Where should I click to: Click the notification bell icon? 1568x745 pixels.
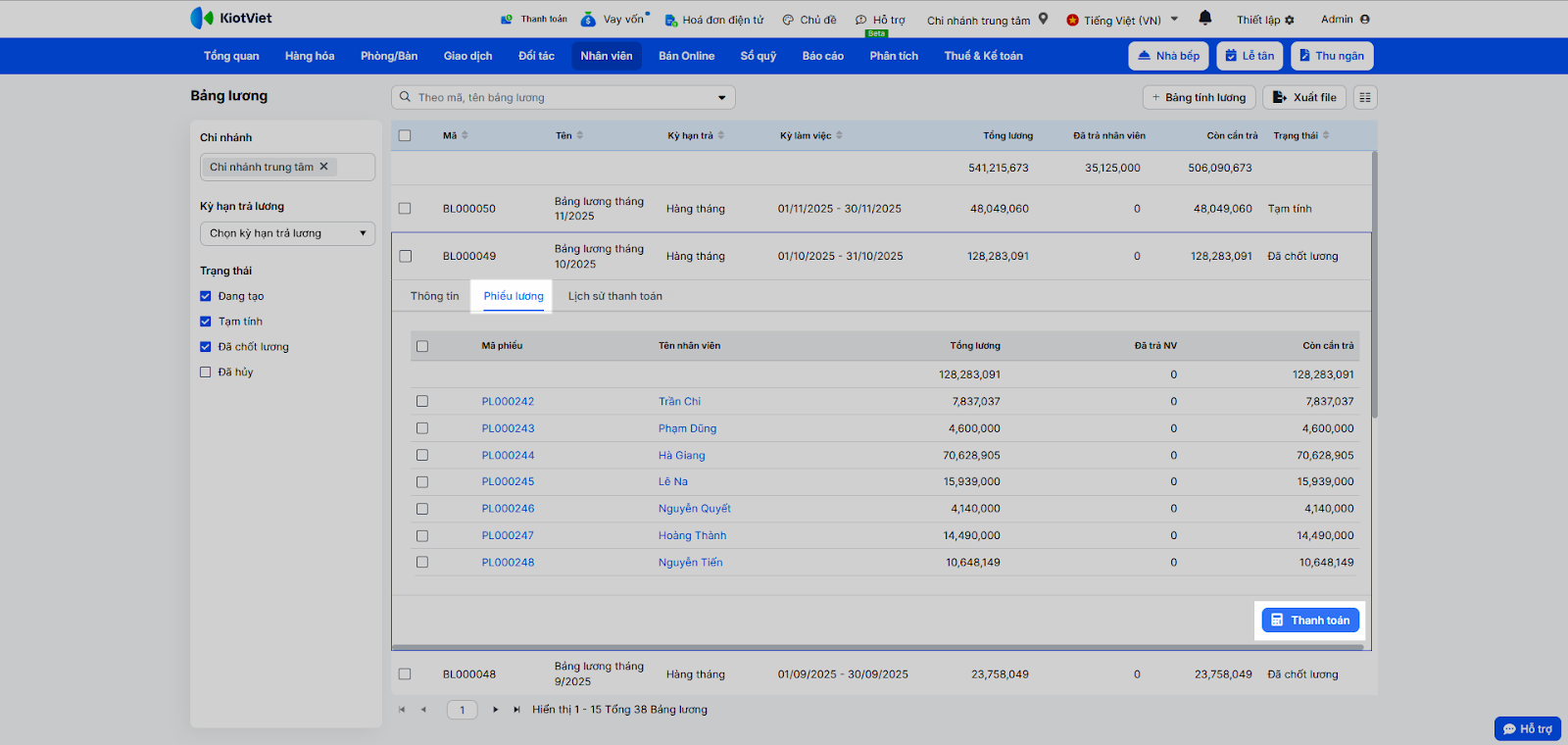pyautogui.click(x=1204, y=18)
